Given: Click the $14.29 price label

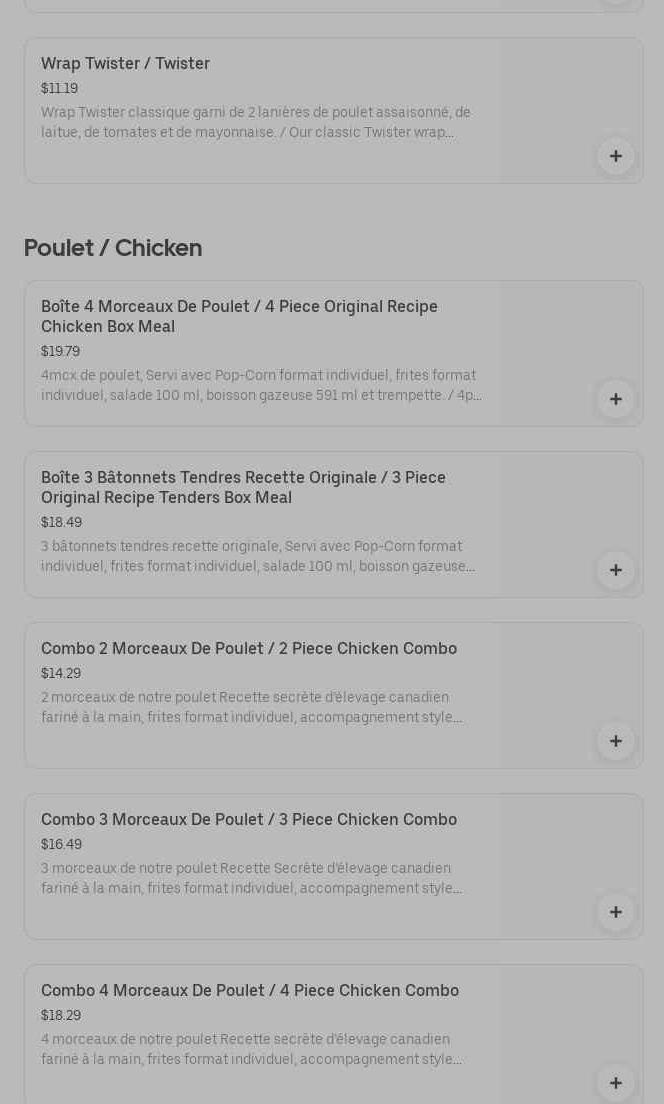Looking at the screenshot, I should tap(61, 674).
